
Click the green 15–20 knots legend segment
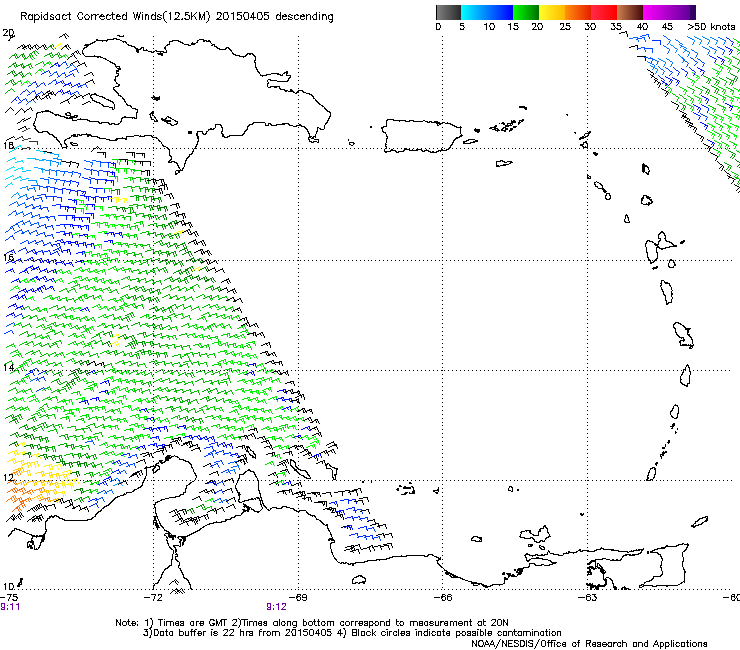526,12
